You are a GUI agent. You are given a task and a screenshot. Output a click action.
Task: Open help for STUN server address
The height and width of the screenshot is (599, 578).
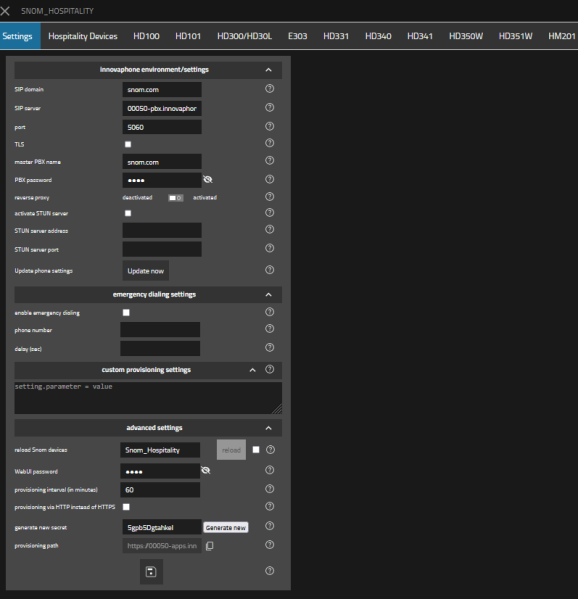(269, 229)
